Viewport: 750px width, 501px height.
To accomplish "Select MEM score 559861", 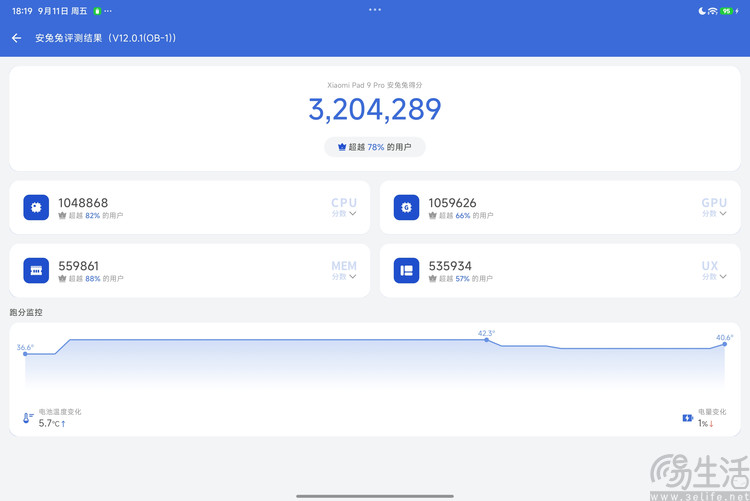I will (x=78, y=266).
